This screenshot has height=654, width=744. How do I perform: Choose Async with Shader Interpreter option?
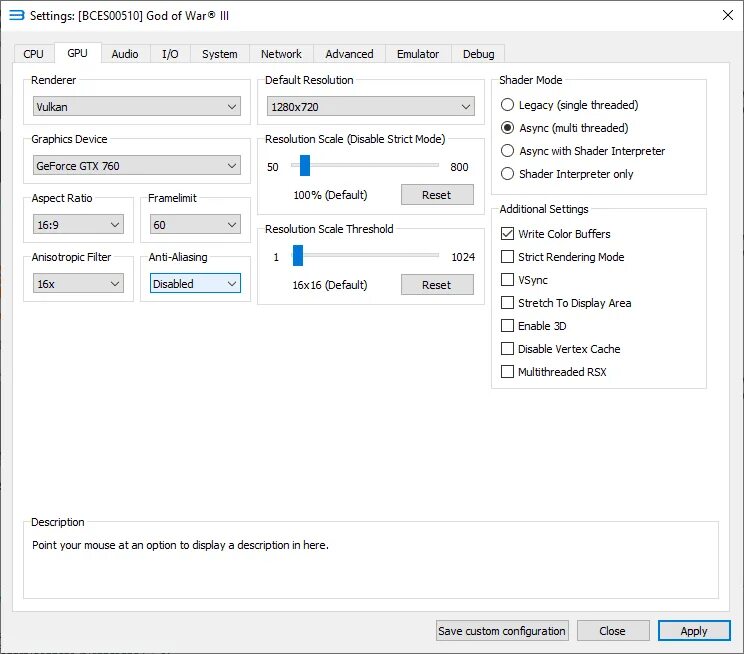[583, 151]
